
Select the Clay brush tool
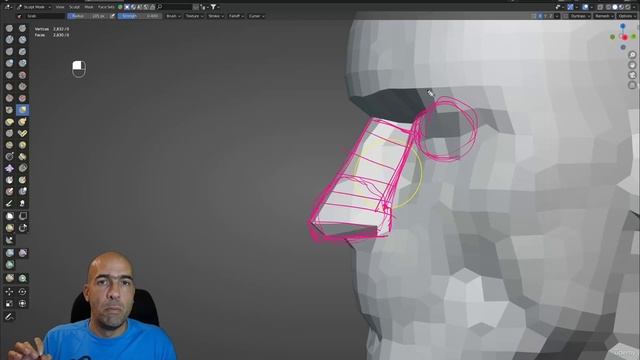9,40
